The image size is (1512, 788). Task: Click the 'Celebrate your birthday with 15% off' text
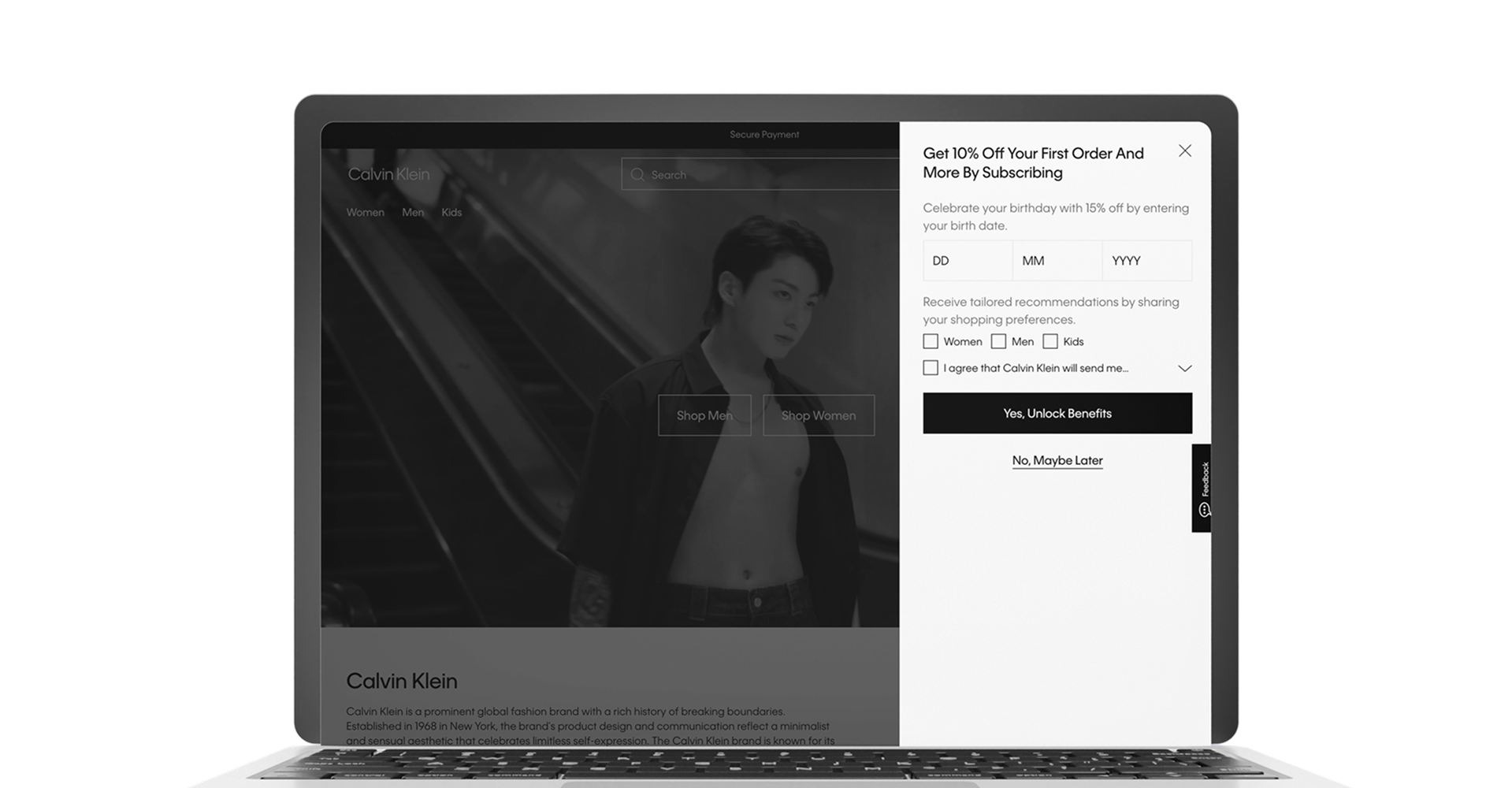click(x=1056, y=217)
